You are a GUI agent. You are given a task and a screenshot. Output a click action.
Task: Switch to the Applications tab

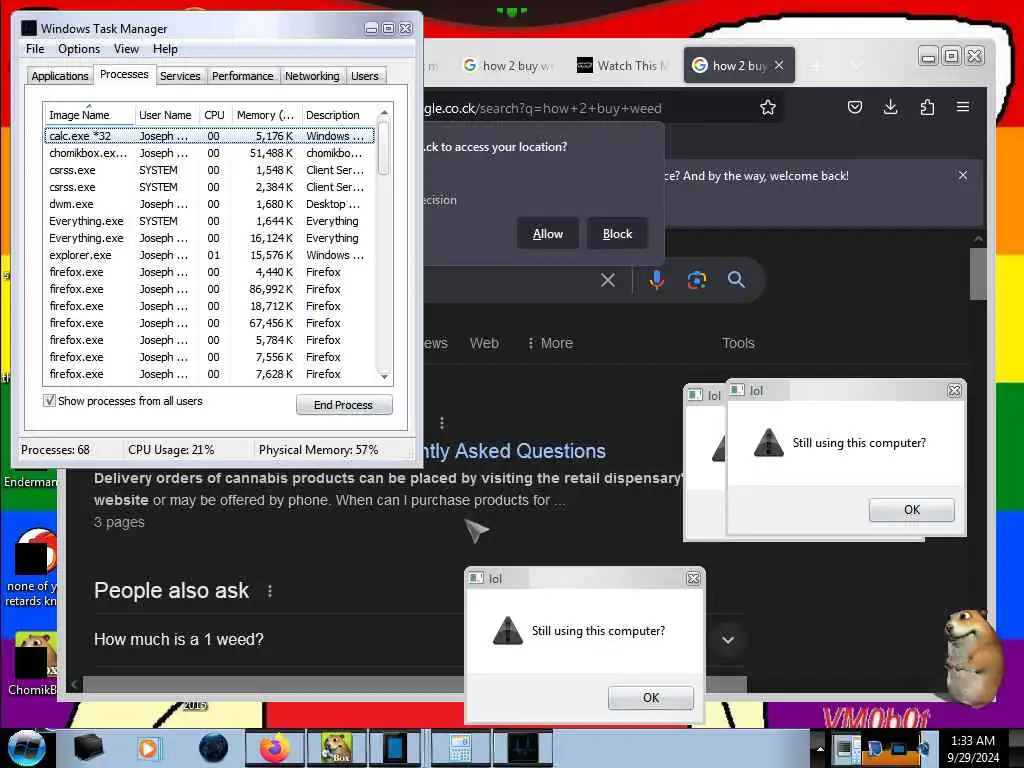click(x=59, y=76)
